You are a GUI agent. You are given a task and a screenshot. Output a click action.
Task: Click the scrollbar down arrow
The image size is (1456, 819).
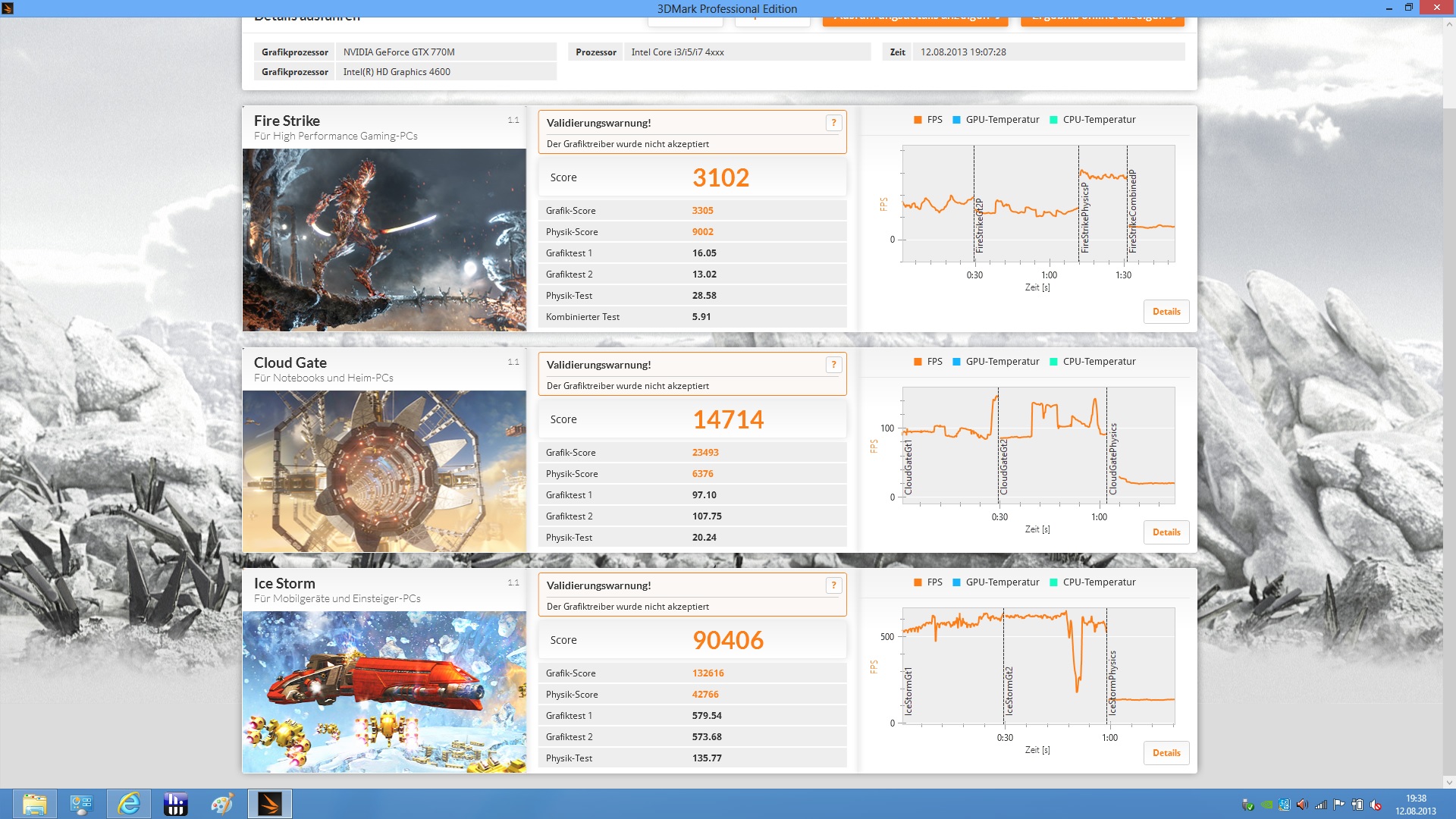[x=1449, y=782]
